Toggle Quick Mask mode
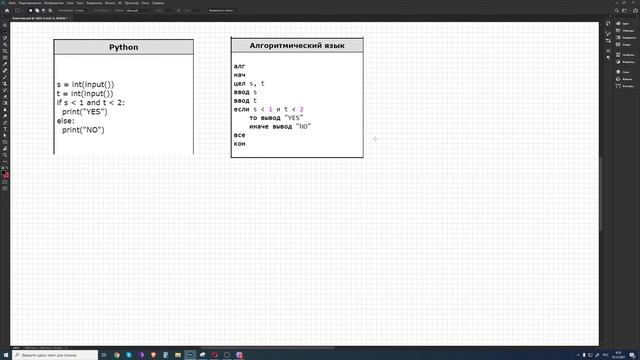Image resolution: width=640 pixels, height=360 pixels. (5, 182)
